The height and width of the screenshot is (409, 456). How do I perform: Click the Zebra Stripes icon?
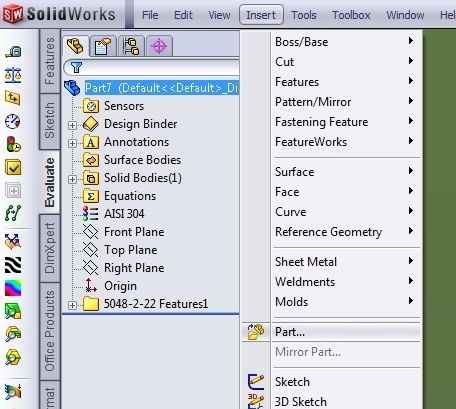(x=13, y=265)
